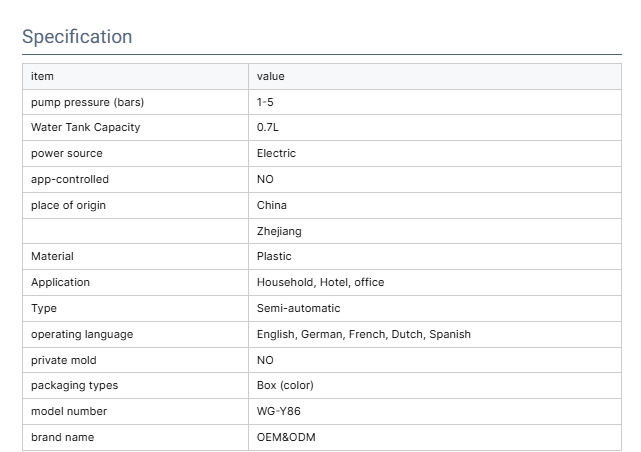Select the 'China' value cell
The width and height of the screenshot is (641, 452).
click(x=272, y=205)
